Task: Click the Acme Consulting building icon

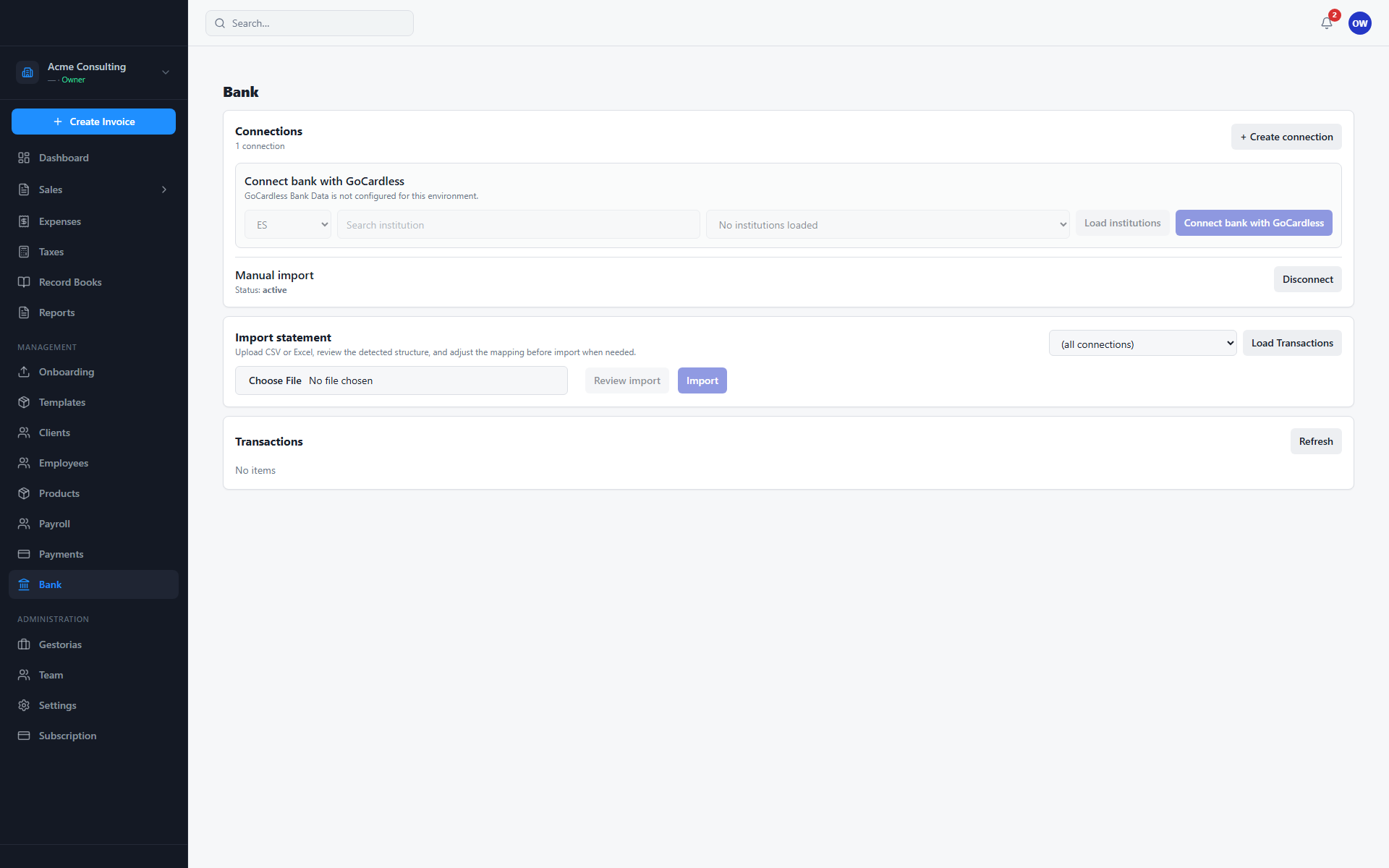Action: pos(27,72)
